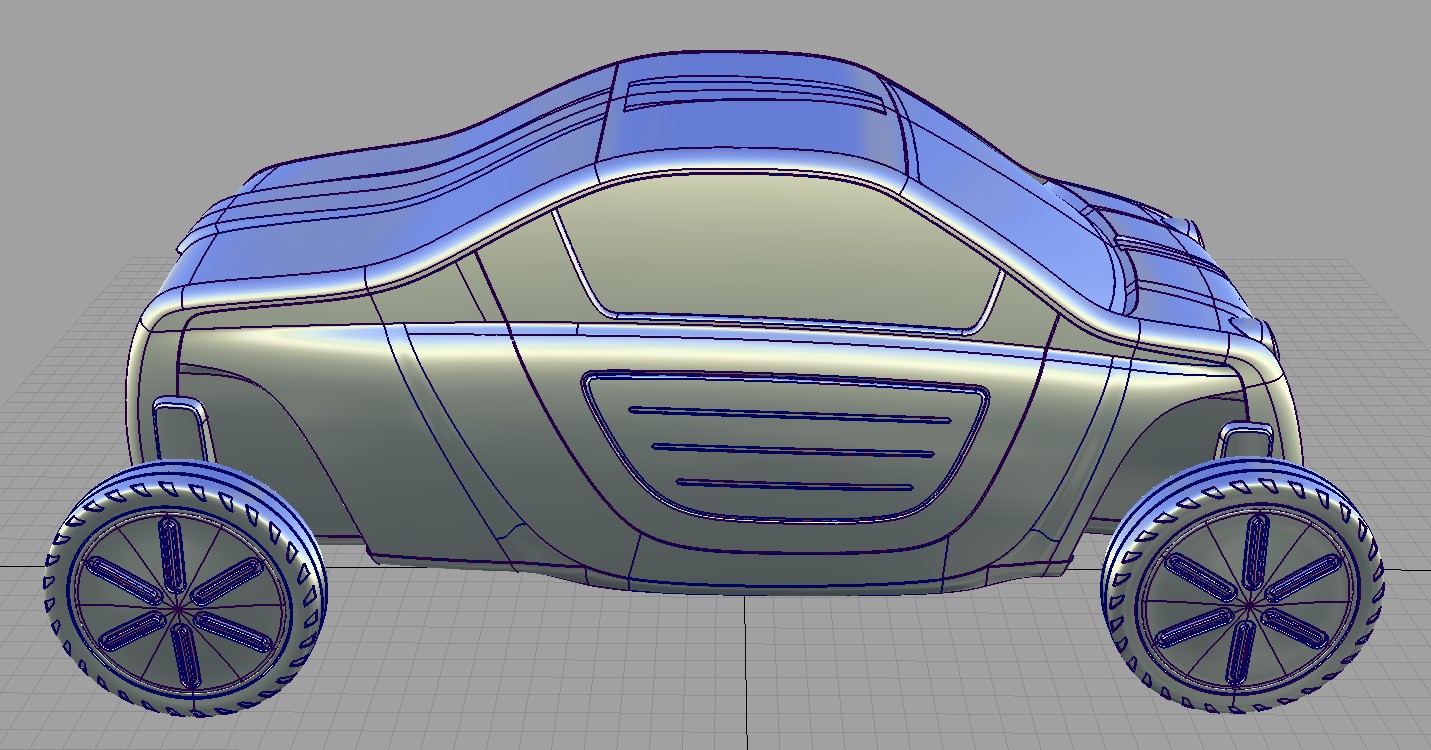Viewport: 1431px width, 750px height.
Task: Click empty gray background above the car
Action: (300, 60)
